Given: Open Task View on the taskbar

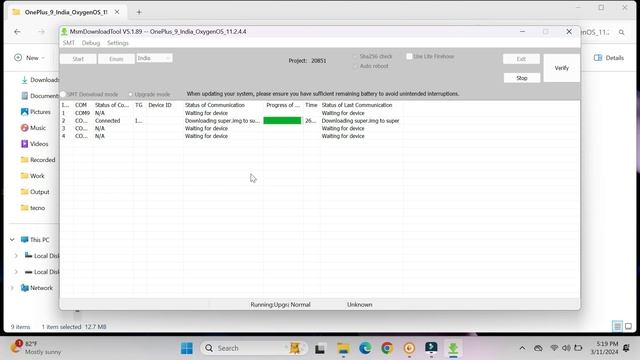Looking at the screenshot, I should 320,349.
